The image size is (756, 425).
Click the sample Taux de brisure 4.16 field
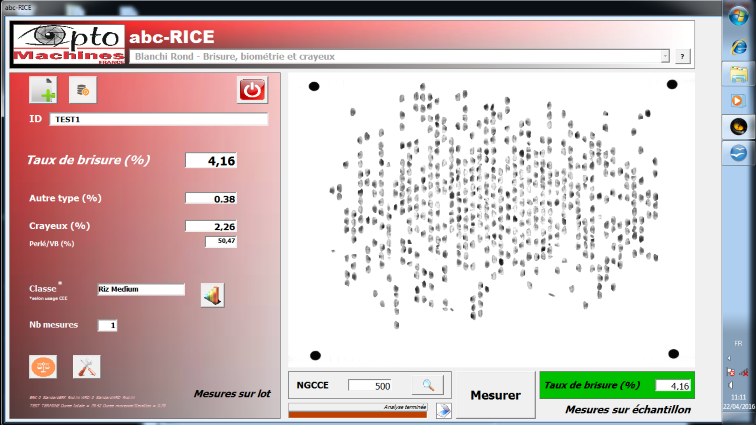point(673,385)
